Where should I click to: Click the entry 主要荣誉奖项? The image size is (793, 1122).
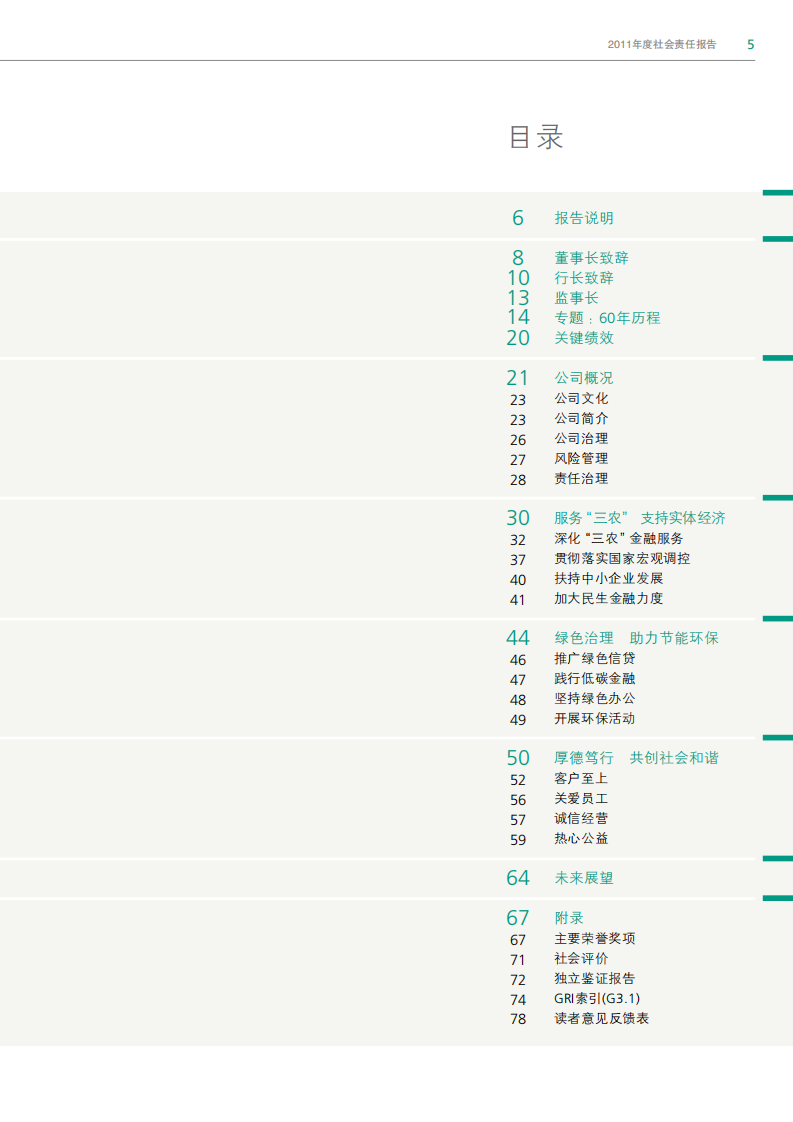click(x=595, y=939)
